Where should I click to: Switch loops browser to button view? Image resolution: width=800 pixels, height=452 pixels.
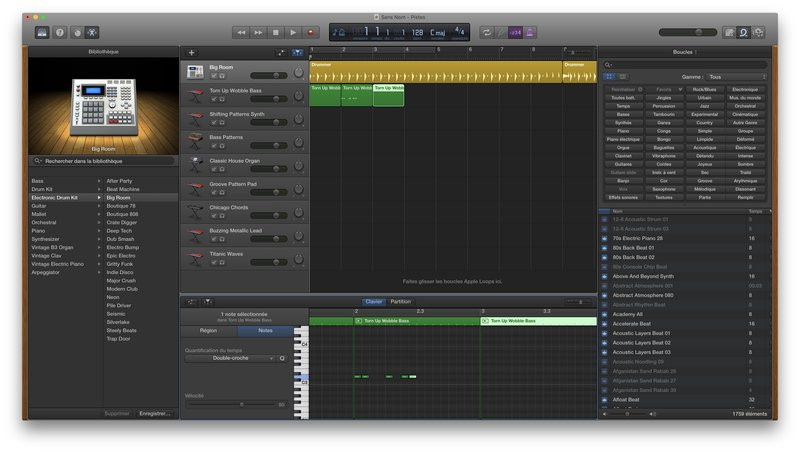[x=609, y=77]
